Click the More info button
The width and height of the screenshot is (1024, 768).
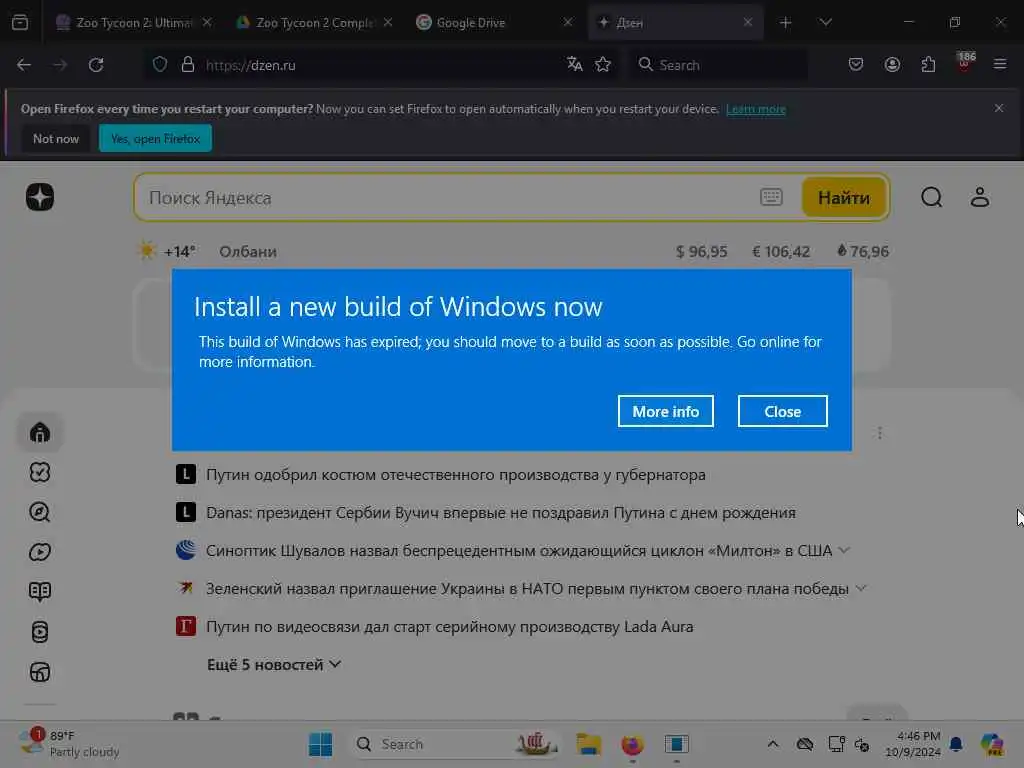[665, 411]
